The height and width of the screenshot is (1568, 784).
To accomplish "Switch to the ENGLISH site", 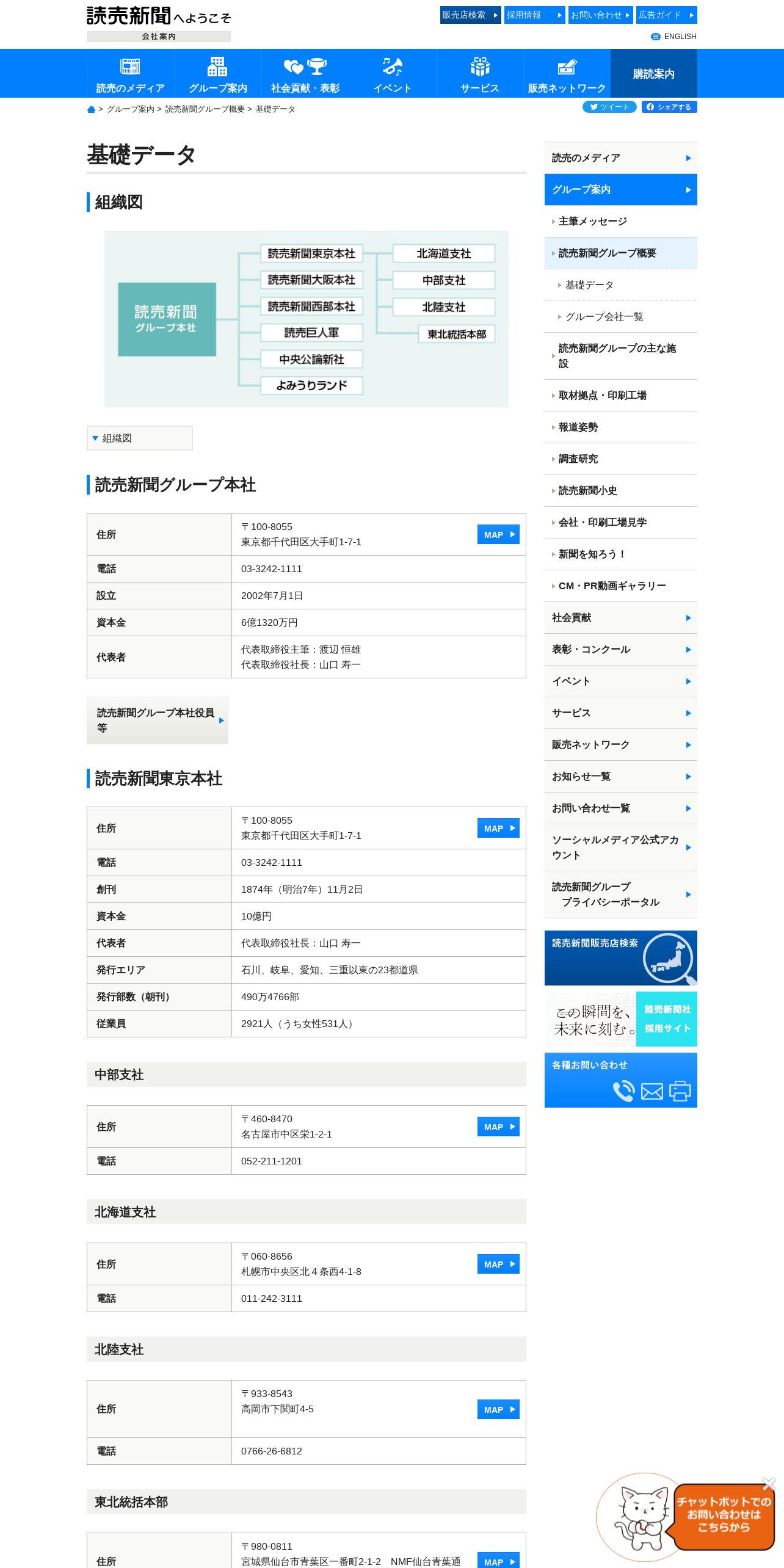I will [673, 37].
